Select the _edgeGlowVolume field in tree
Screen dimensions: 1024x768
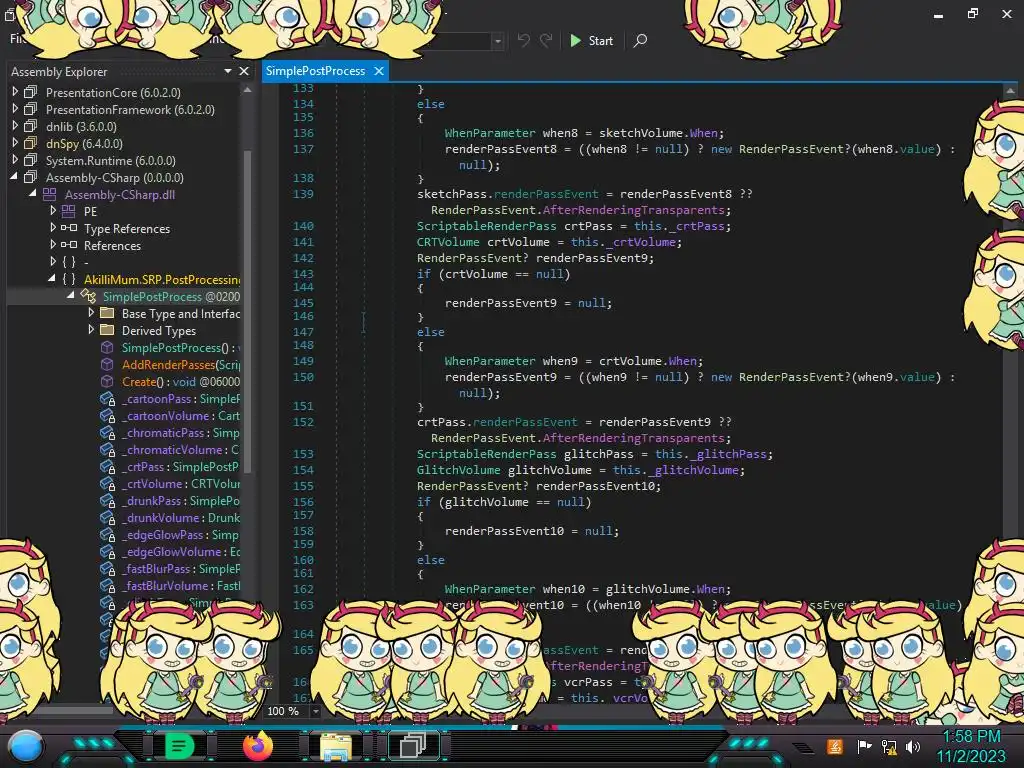(x=181, y=551)
